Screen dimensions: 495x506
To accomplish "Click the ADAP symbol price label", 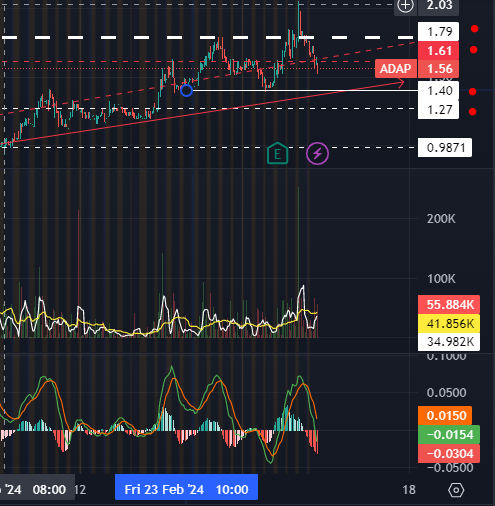I will [395, 69].
